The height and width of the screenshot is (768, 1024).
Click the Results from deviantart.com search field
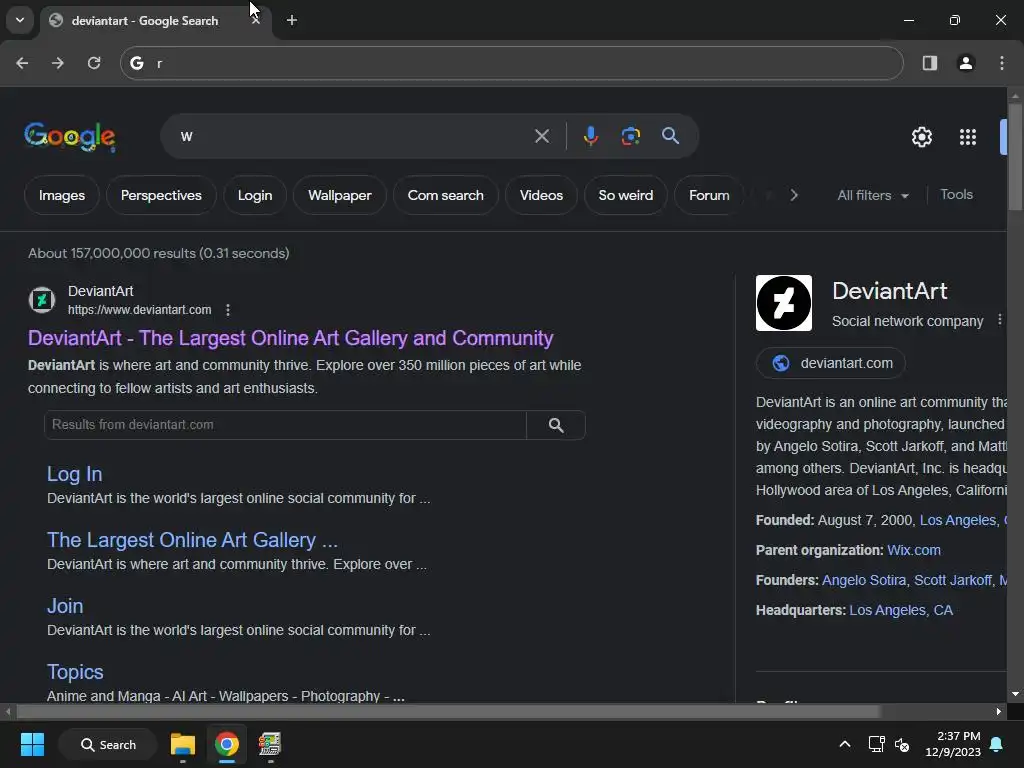click(x=285, y=425)
